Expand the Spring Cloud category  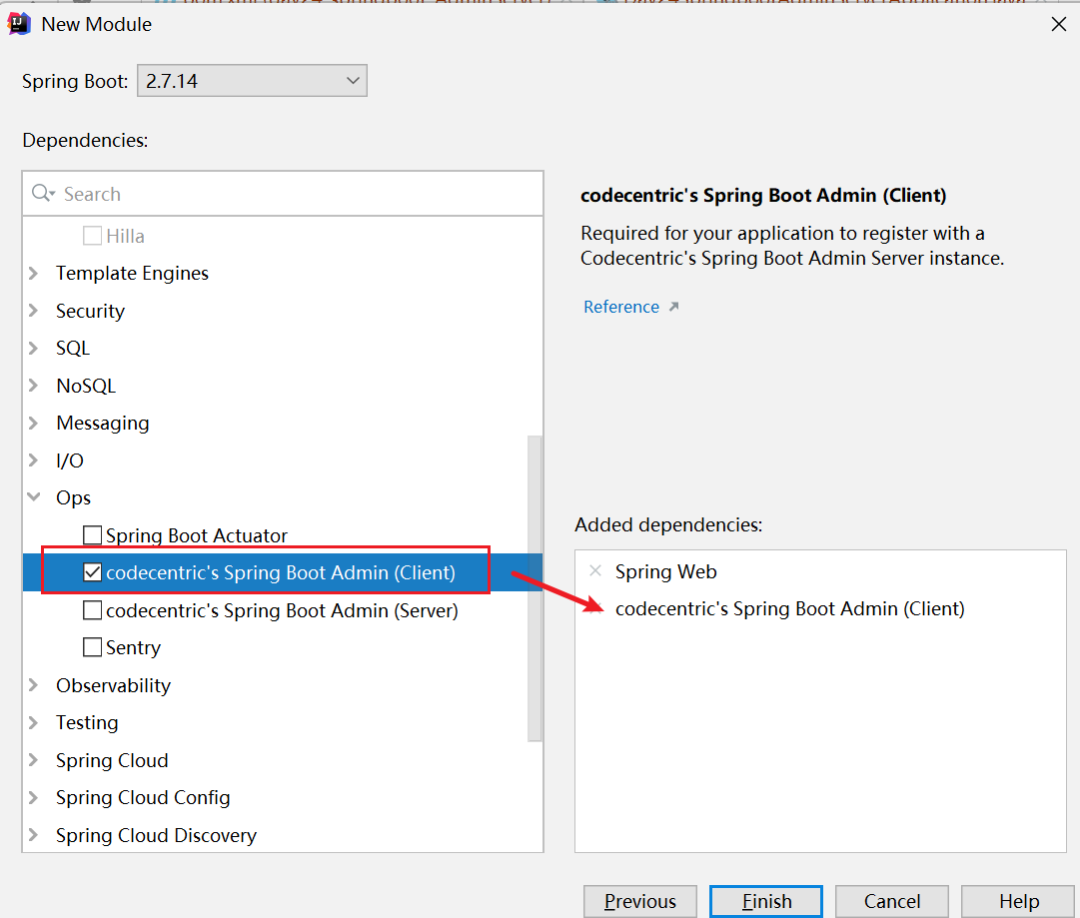click(34, 760)
